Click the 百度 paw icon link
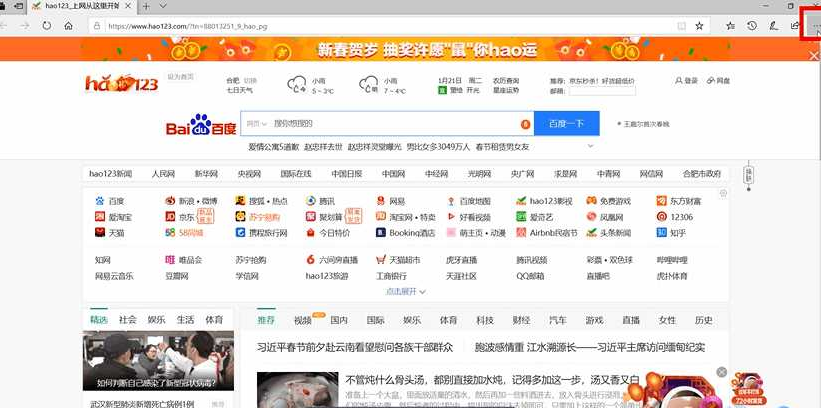Screen dimensions: 821x408 pyautogui.click(x=100, y=201)
